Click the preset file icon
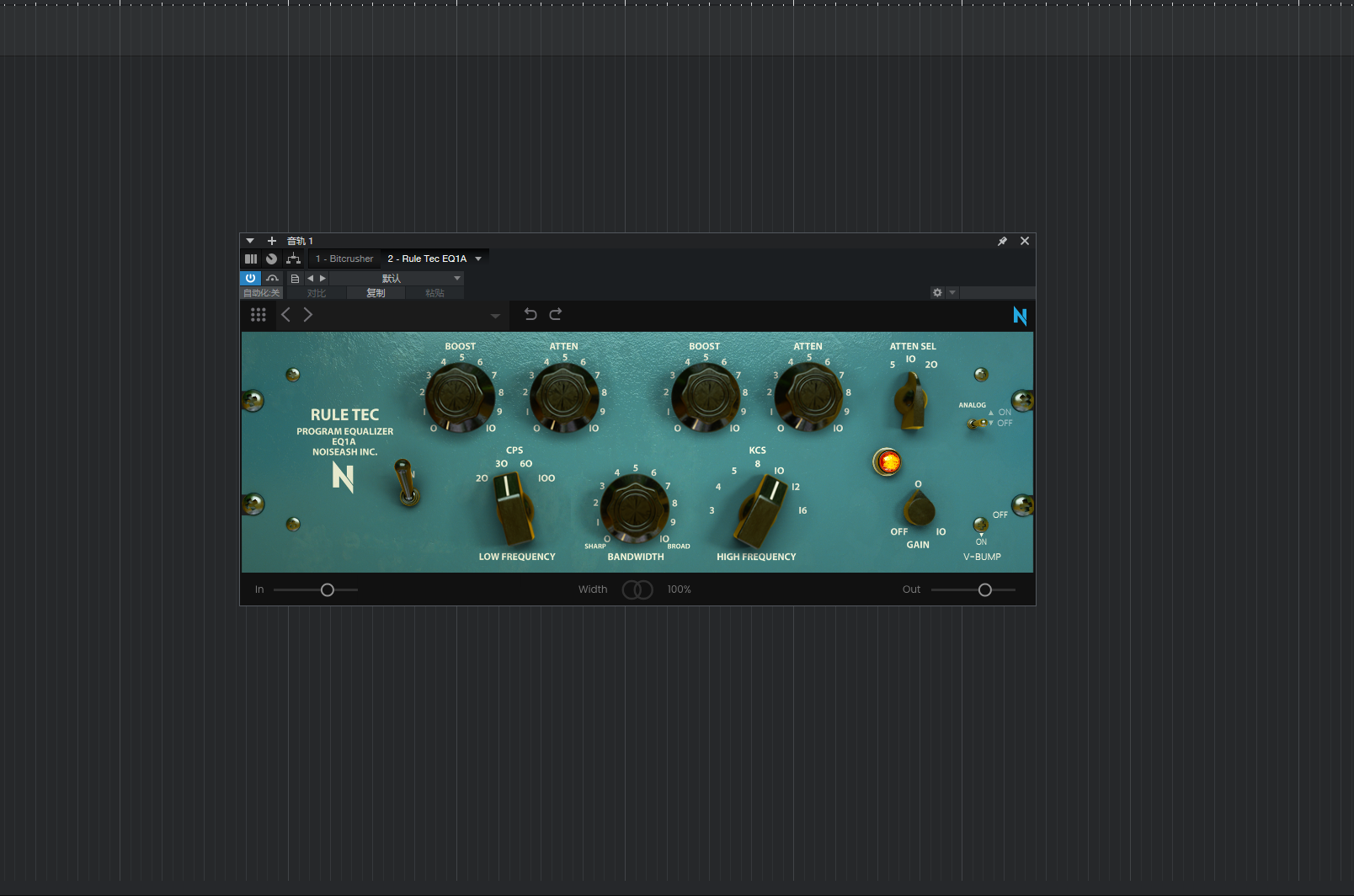1354x896 pixels. click(295, 277)
